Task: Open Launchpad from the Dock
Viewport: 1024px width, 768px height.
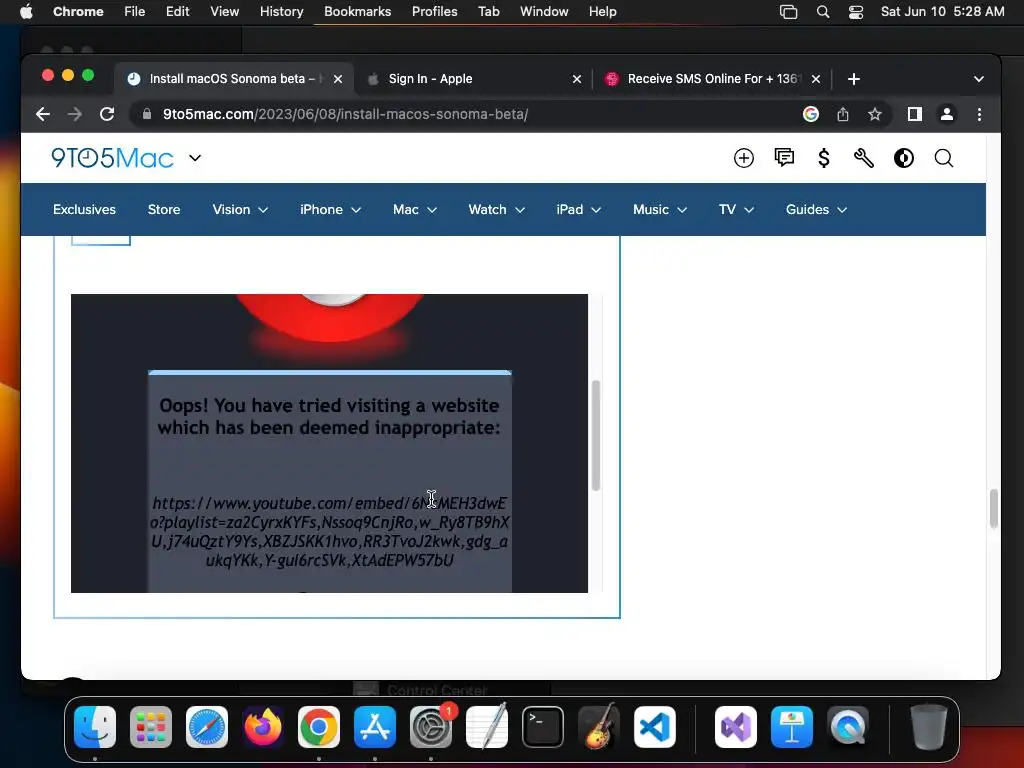Action: tap(151, 726)
